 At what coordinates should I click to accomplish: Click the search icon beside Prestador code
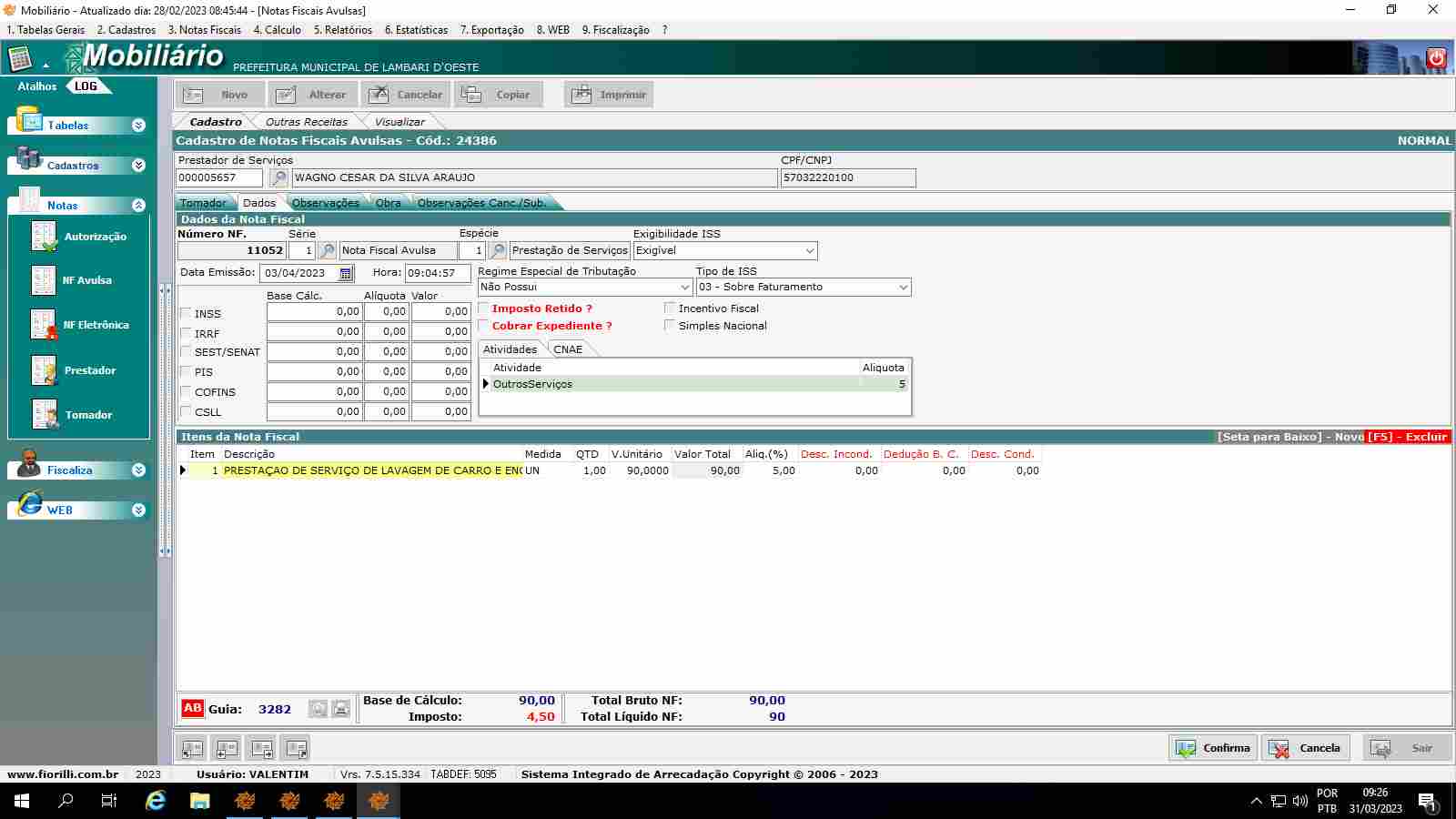point(279,178)
